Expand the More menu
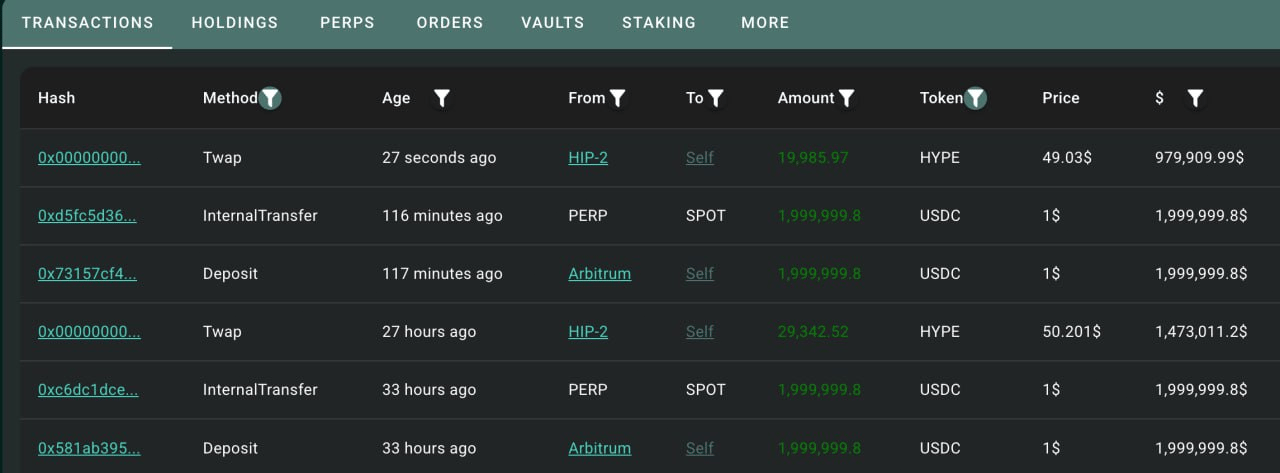This screenshot has width=1280, height=473. 765,22
